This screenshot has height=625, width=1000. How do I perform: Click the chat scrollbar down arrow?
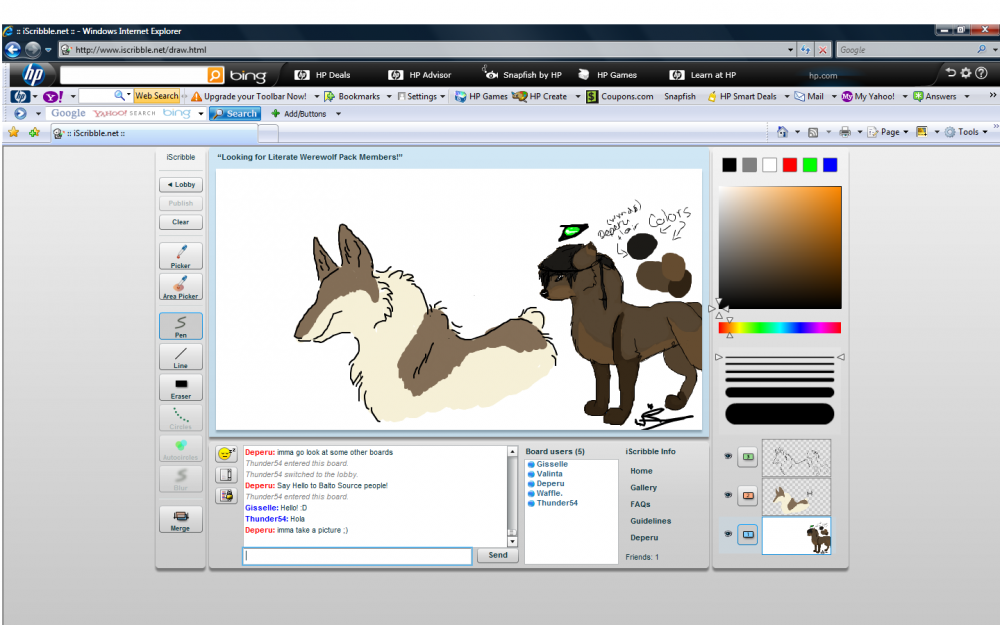512,541
